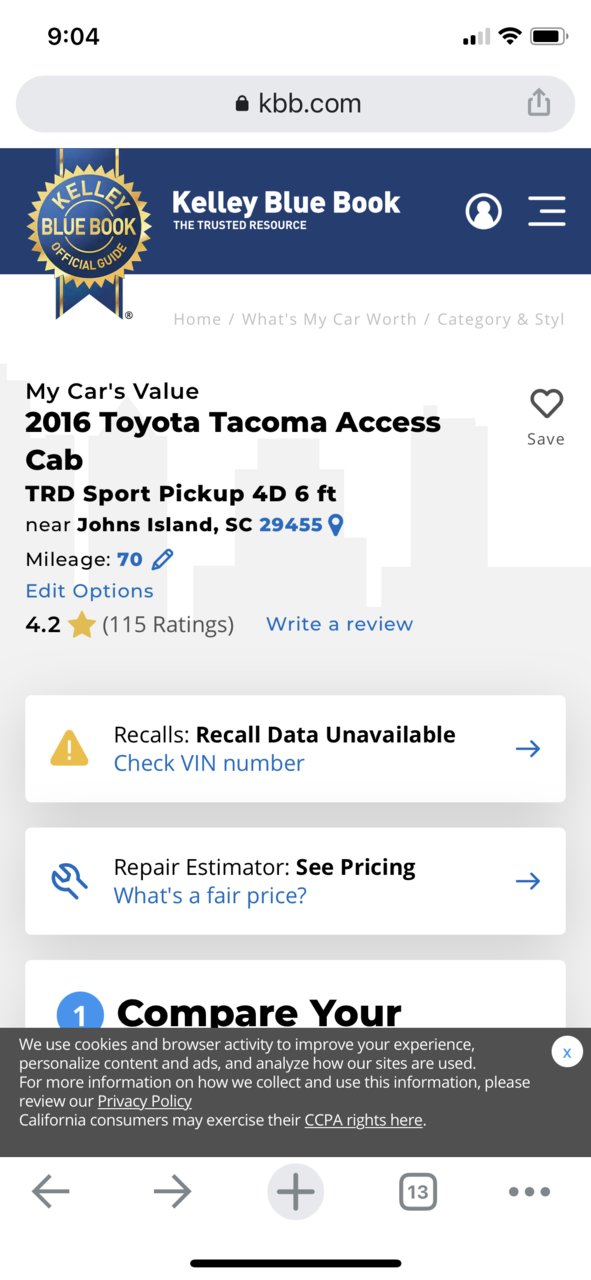The image size is (591, 1280).
Task: Expand Recalls card with the arrow
Action: tap(527, 749)
